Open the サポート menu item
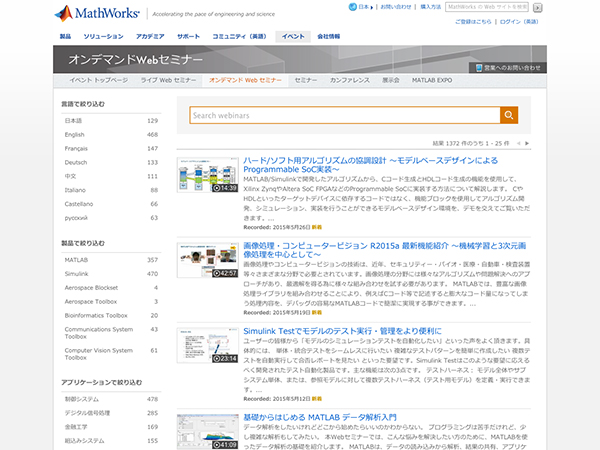The image size is (600, 450). pos(188,36)
